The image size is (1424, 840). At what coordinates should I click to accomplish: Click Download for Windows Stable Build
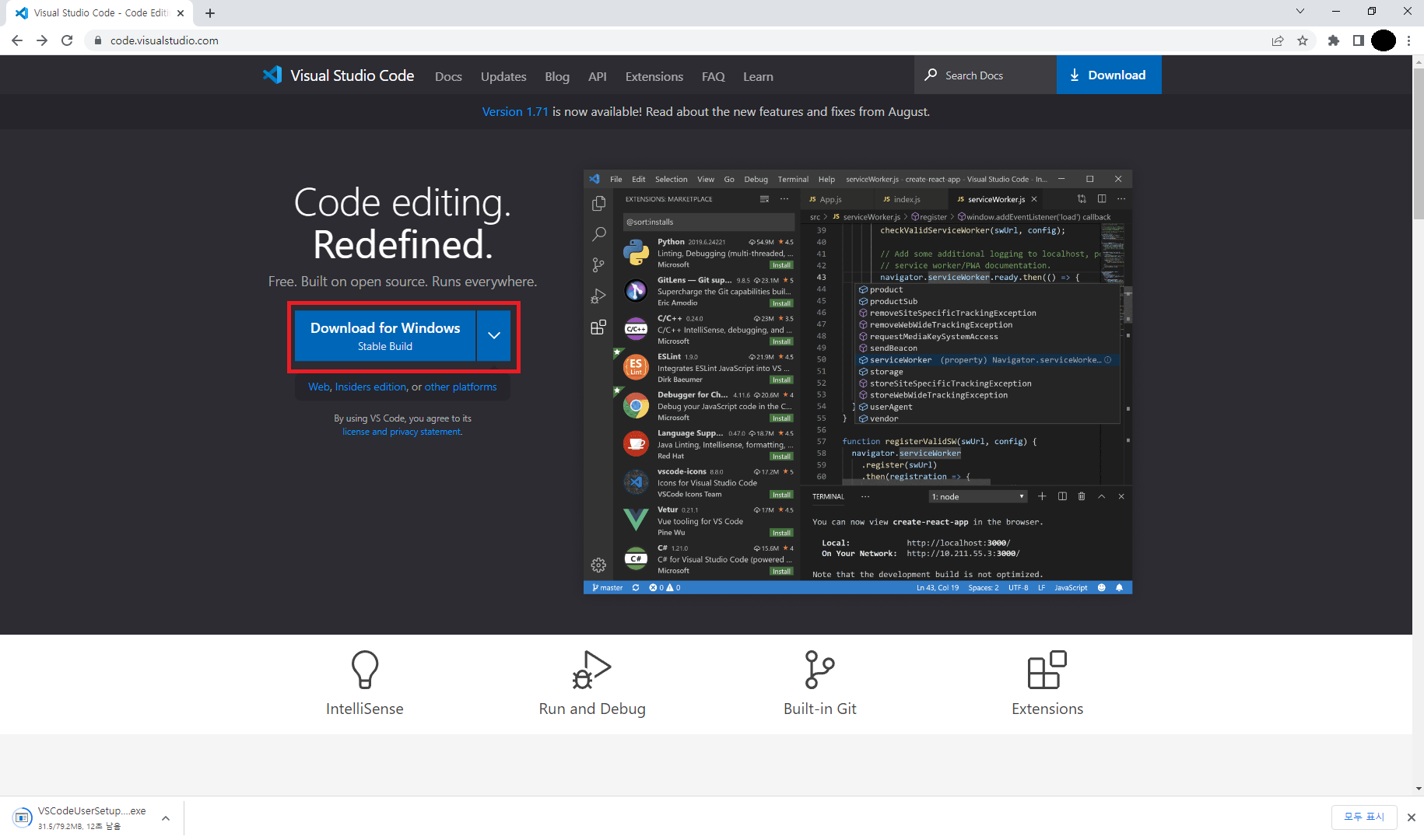click(385, 335)
